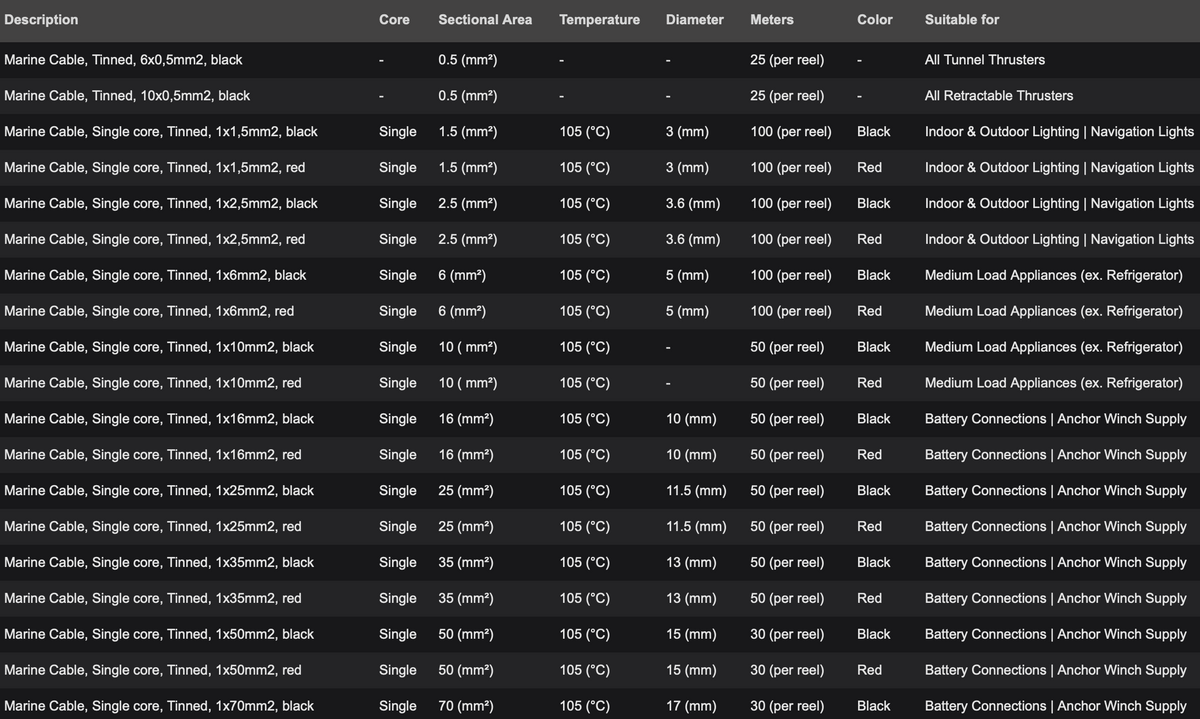Click the Diameter column header

tap(695, 20)
